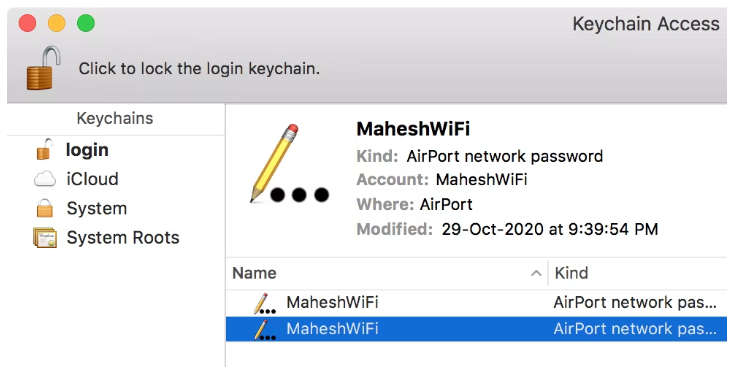732x383 pixels.
Task: Click the System keychain lock icon
Action: click(45, 208)
